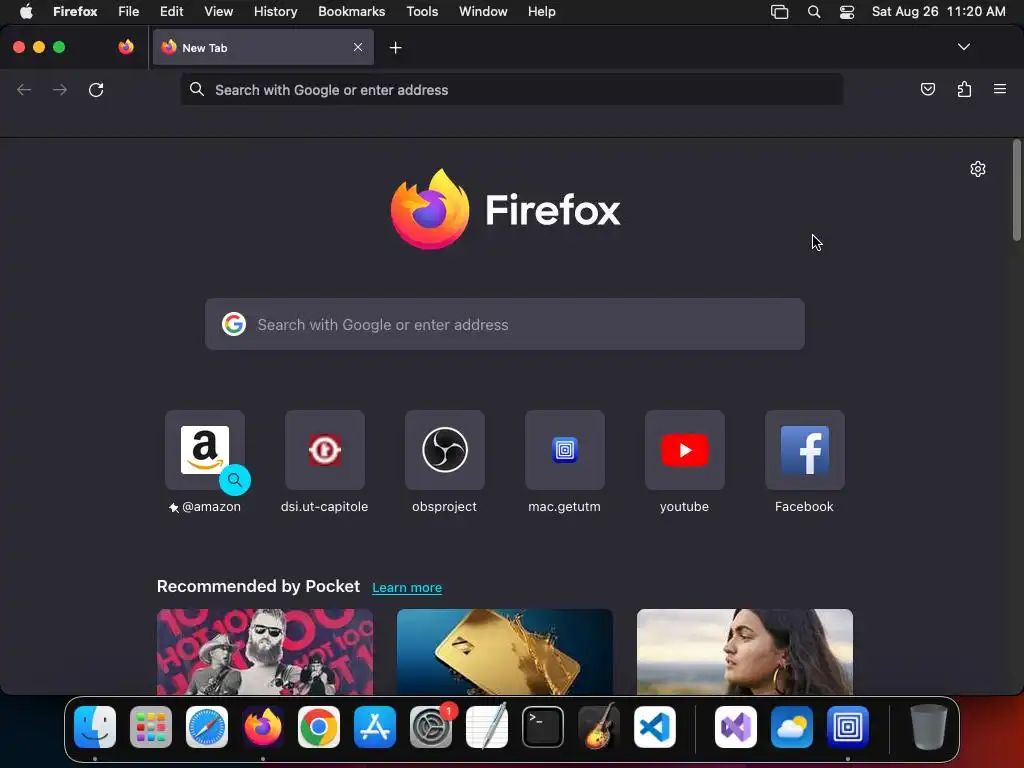Click the pinned Firefox View tab icon
Viewport: 1024px width, 768px height.
tap(126, 47)
